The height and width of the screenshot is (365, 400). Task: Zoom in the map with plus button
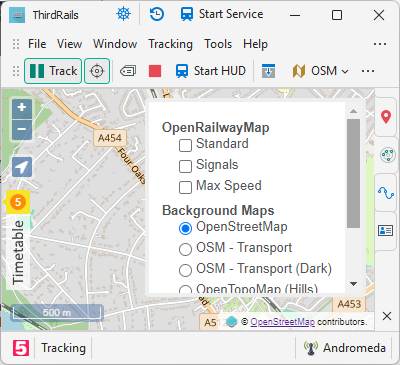22,108
